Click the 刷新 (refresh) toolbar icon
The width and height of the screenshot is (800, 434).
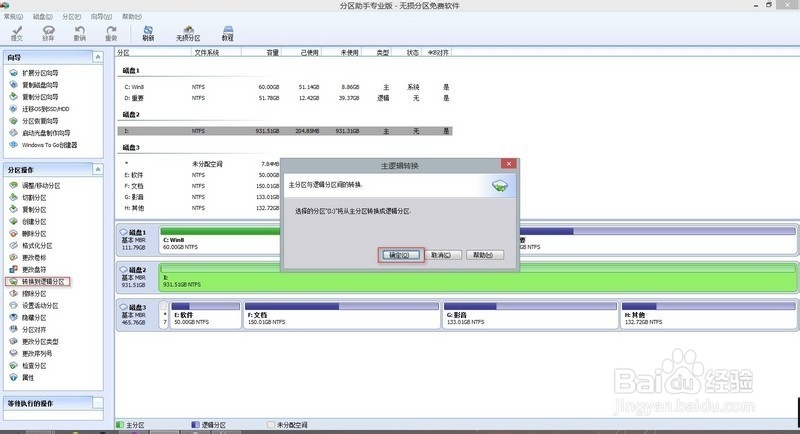(x=148, y=34)
